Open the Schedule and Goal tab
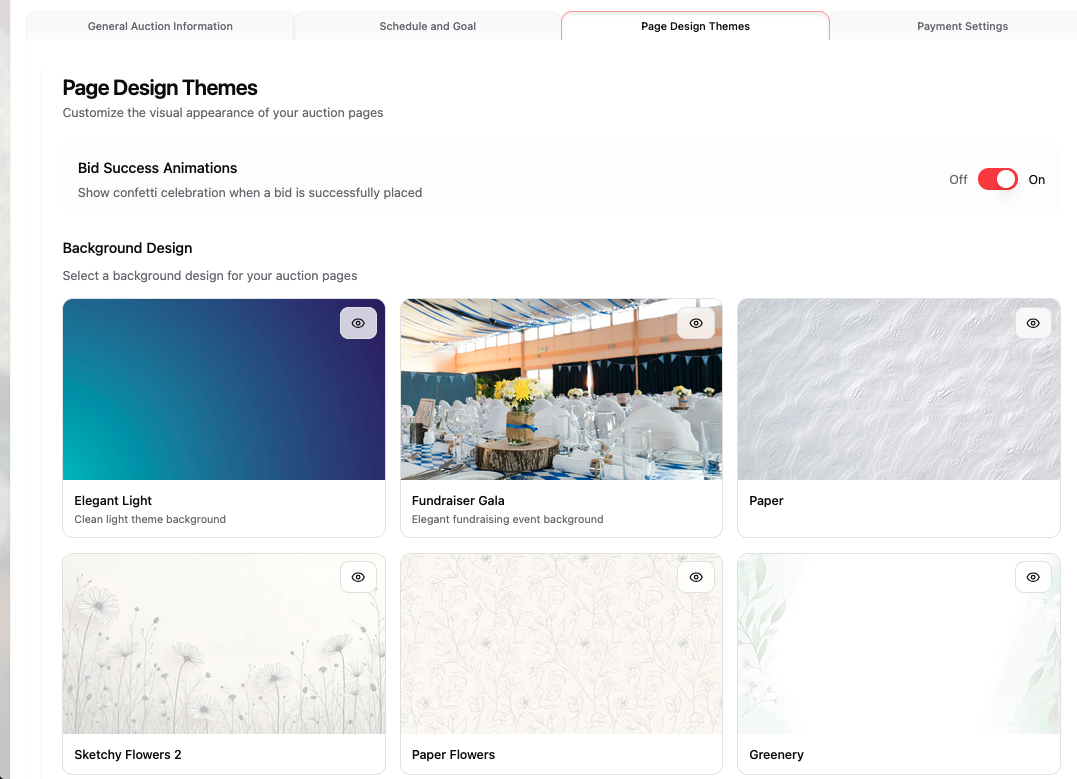This screenshot has height=779, width=1077. [427, 26]
